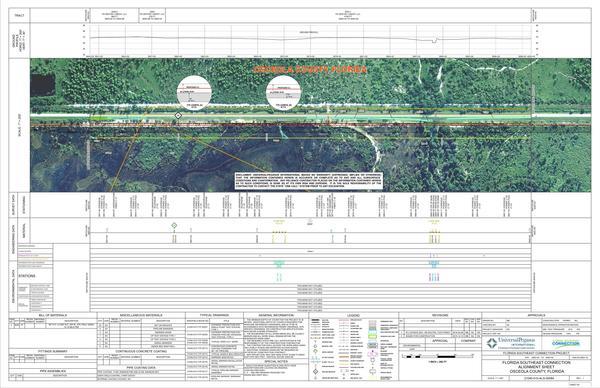The image size is (600, 388).
Task: Click the graphic scale bar below revisions
Action: point(438,357)
